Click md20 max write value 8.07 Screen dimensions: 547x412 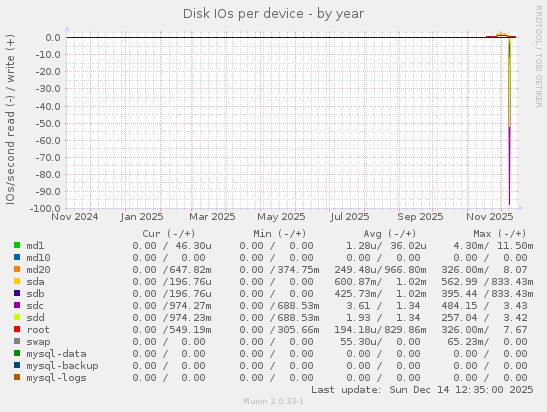(x=515, y=270)
